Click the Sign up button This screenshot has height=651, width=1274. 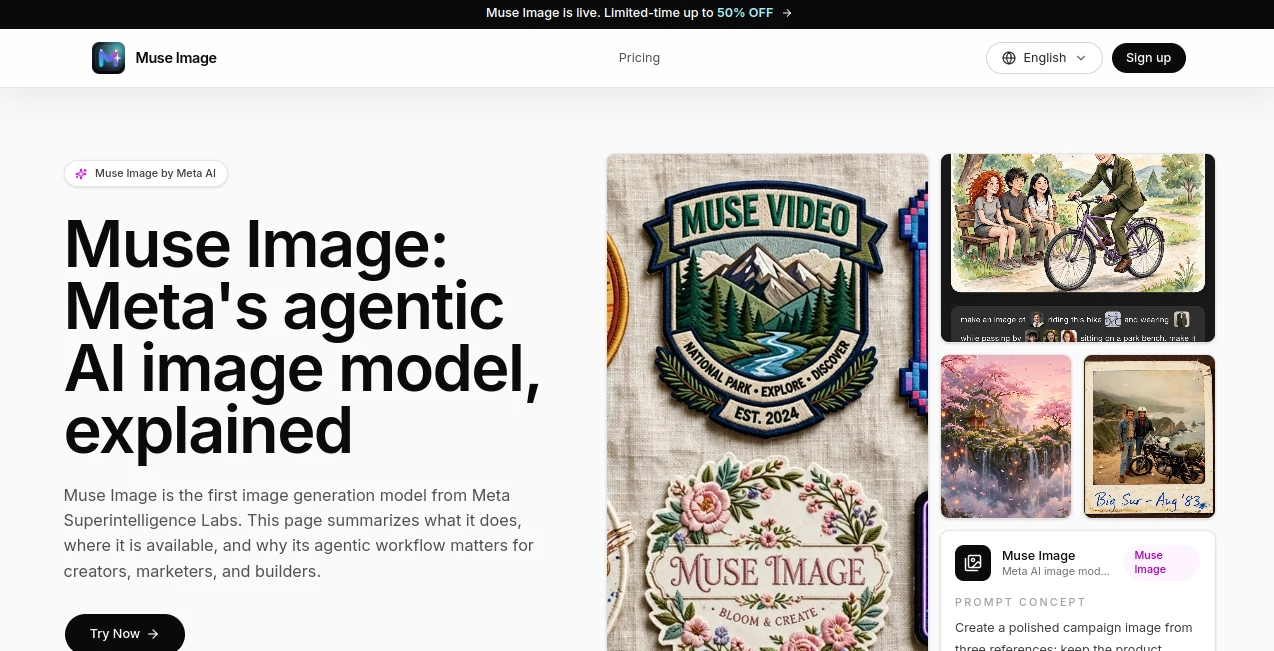[1148, 58]
